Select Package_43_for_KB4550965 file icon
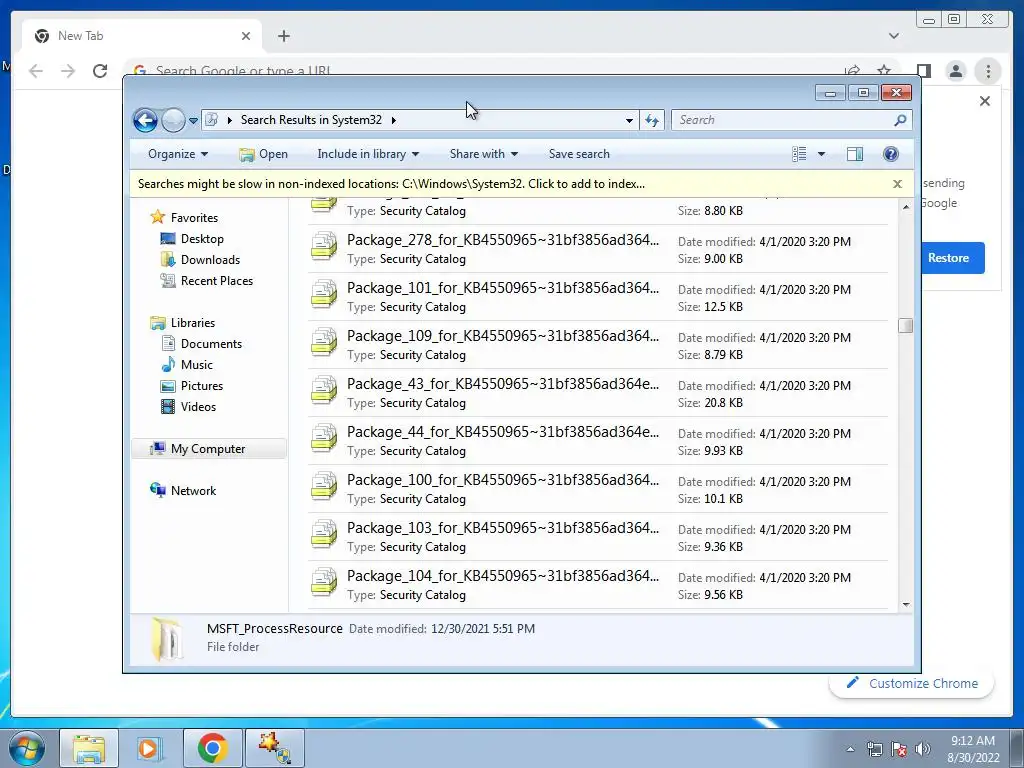 (x=324, y=391)
